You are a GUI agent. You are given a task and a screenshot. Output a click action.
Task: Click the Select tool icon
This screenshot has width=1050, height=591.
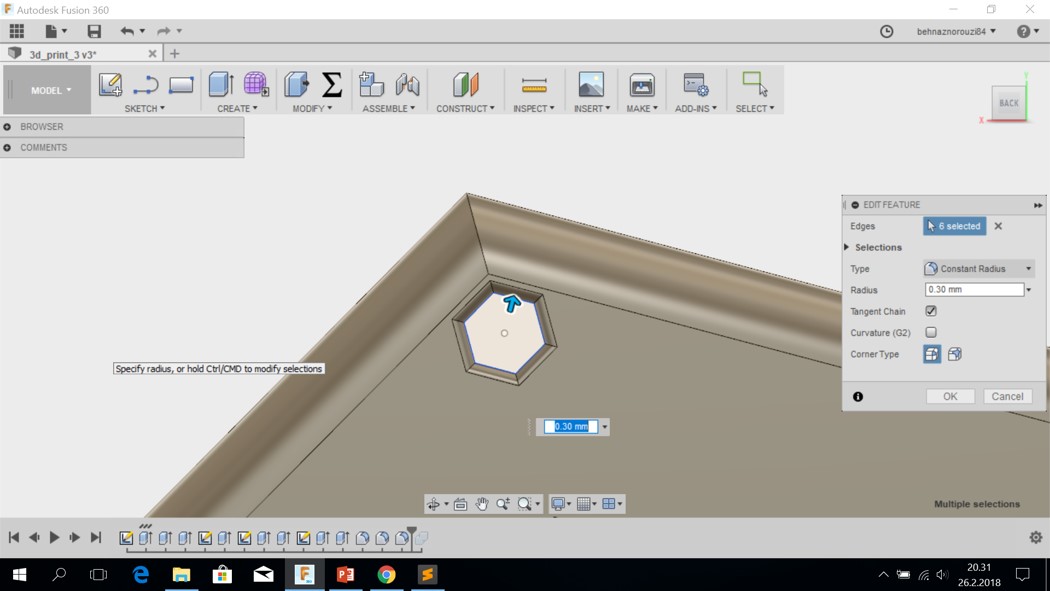coord(755,85)
